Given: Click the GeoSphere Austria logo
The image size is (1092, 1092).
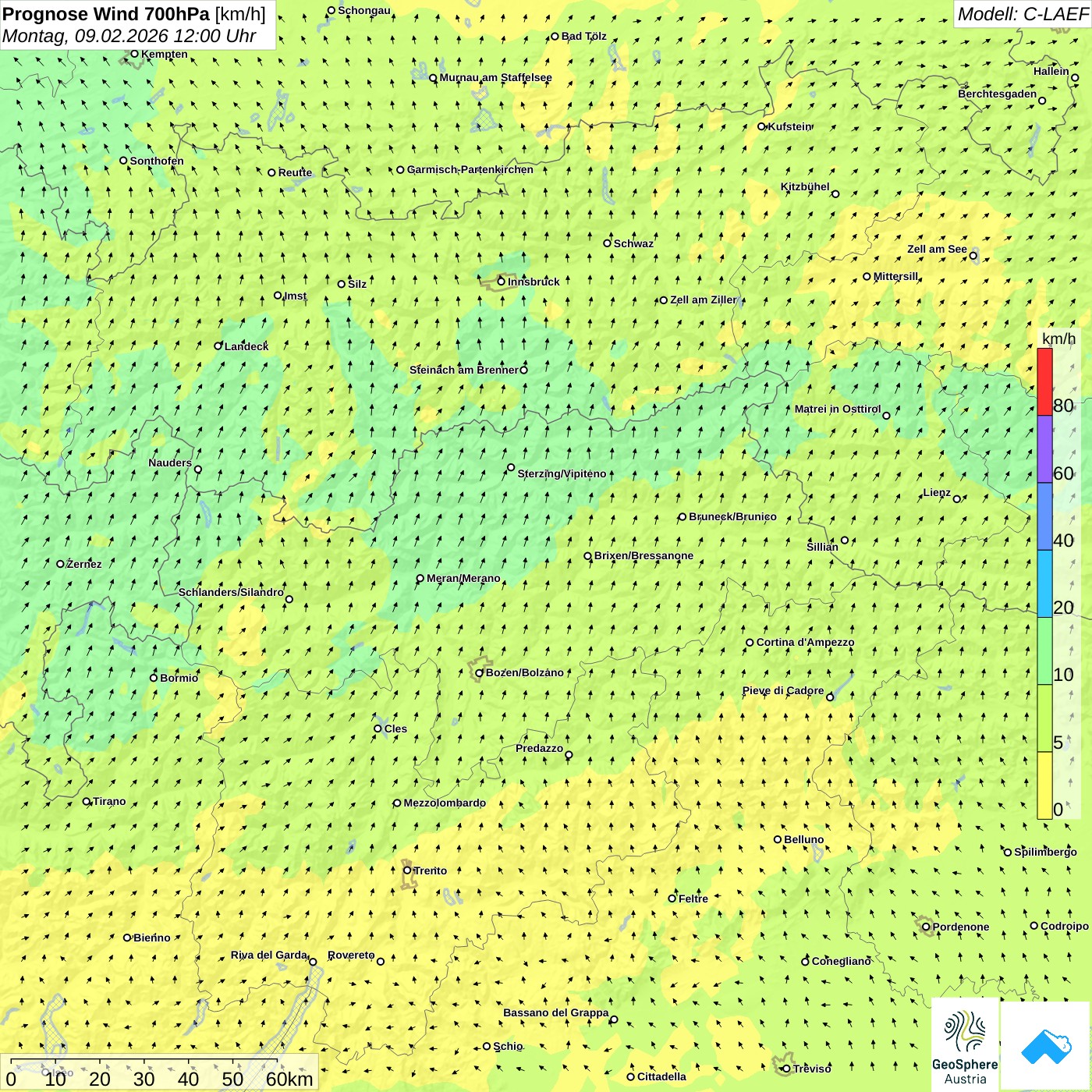Looking at the screenshot, I should pyautogui.click(x=965, y=1046).
